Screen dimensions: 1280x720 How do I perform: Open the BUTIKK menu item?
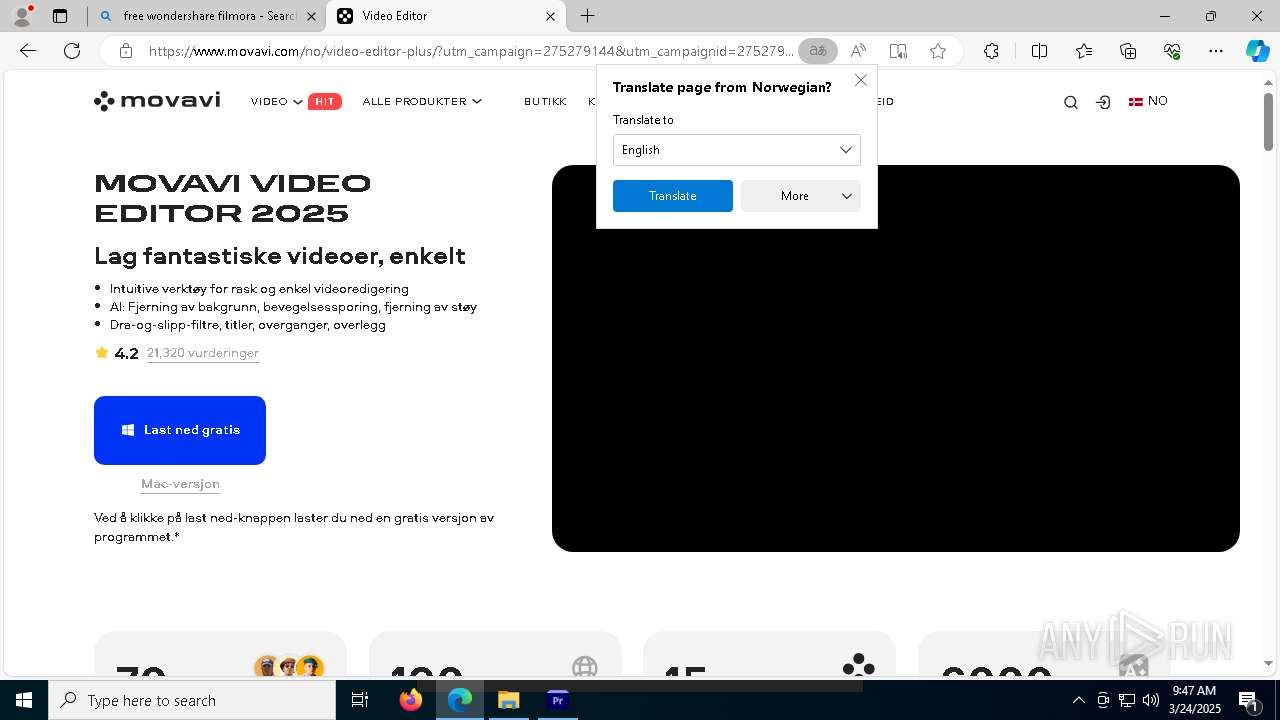(x=545, y=101)
